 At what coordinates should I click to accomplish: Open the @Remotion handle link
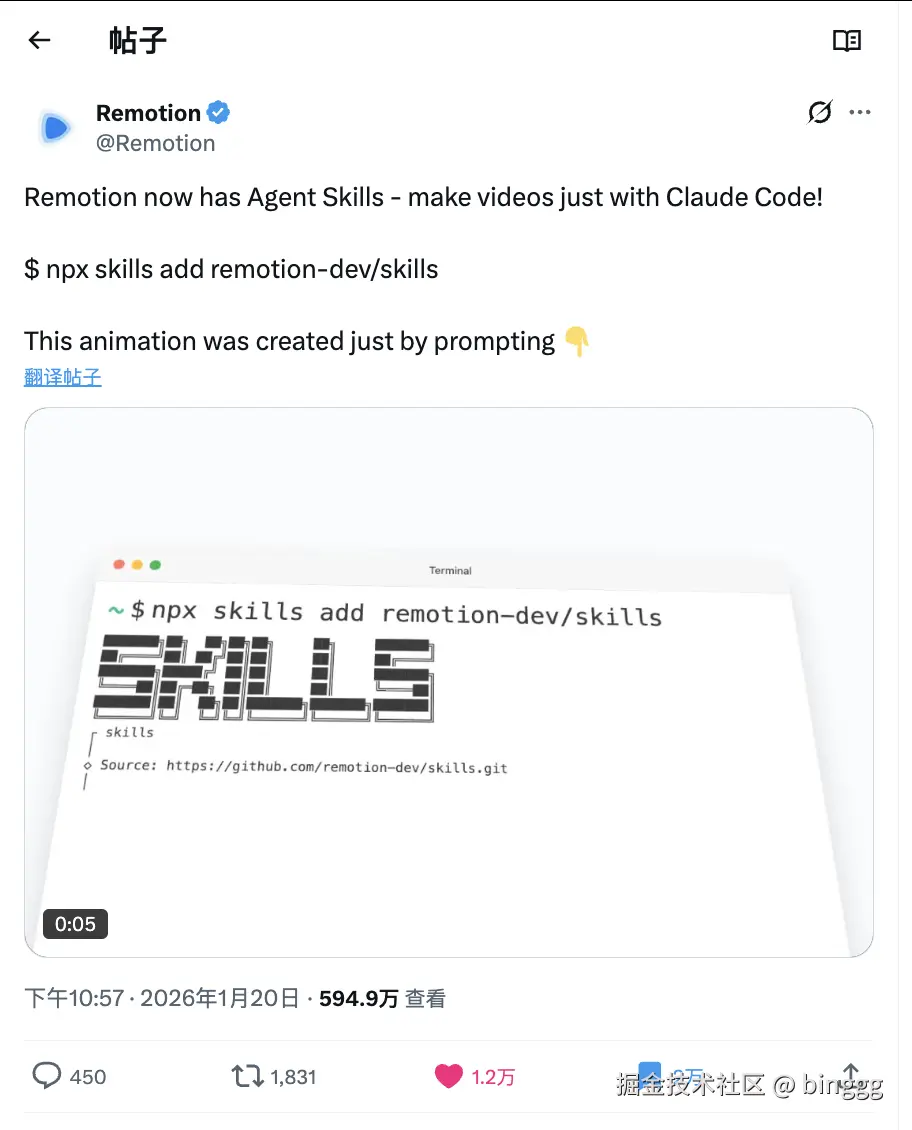pos(156,143)
